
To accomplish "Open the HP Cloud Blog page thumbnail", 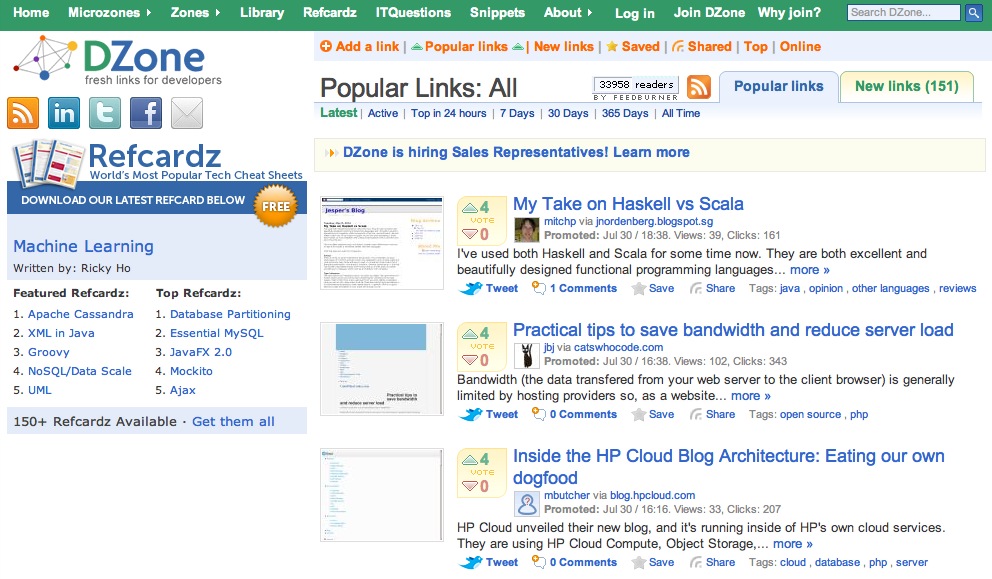I will (381, 495).
